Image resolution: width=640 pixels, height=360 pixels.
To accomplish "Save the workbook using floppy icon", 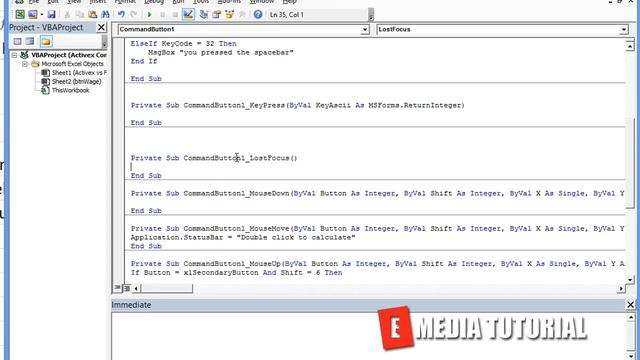I will click(x=51, y=15).
